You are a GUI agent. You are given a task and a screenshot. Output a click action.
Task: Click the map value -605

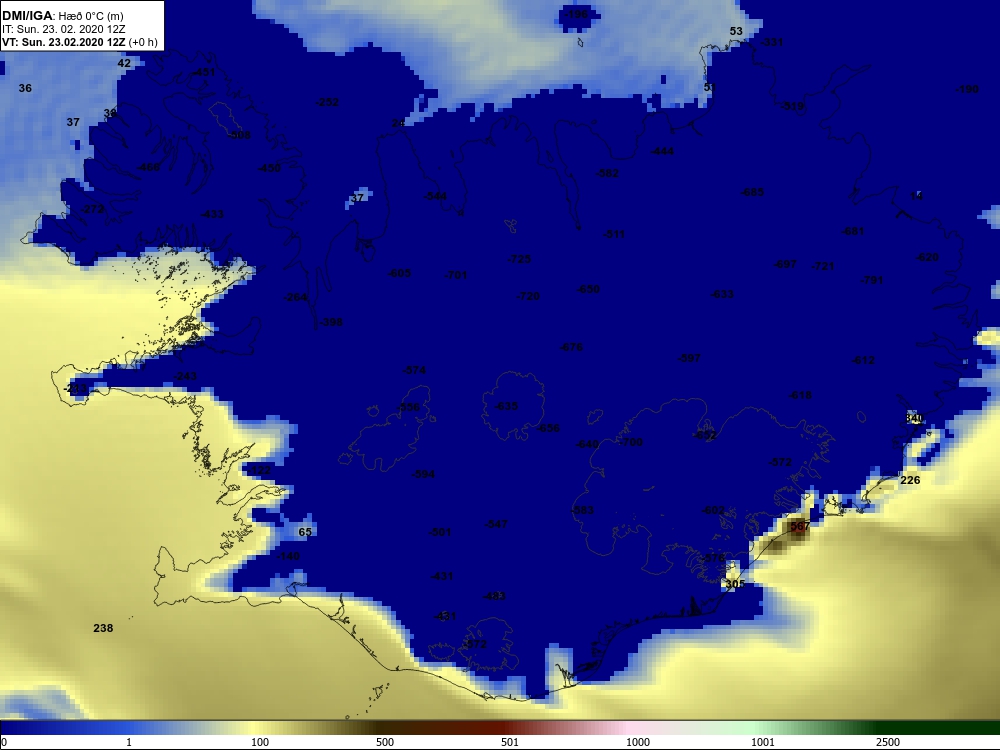399,273
